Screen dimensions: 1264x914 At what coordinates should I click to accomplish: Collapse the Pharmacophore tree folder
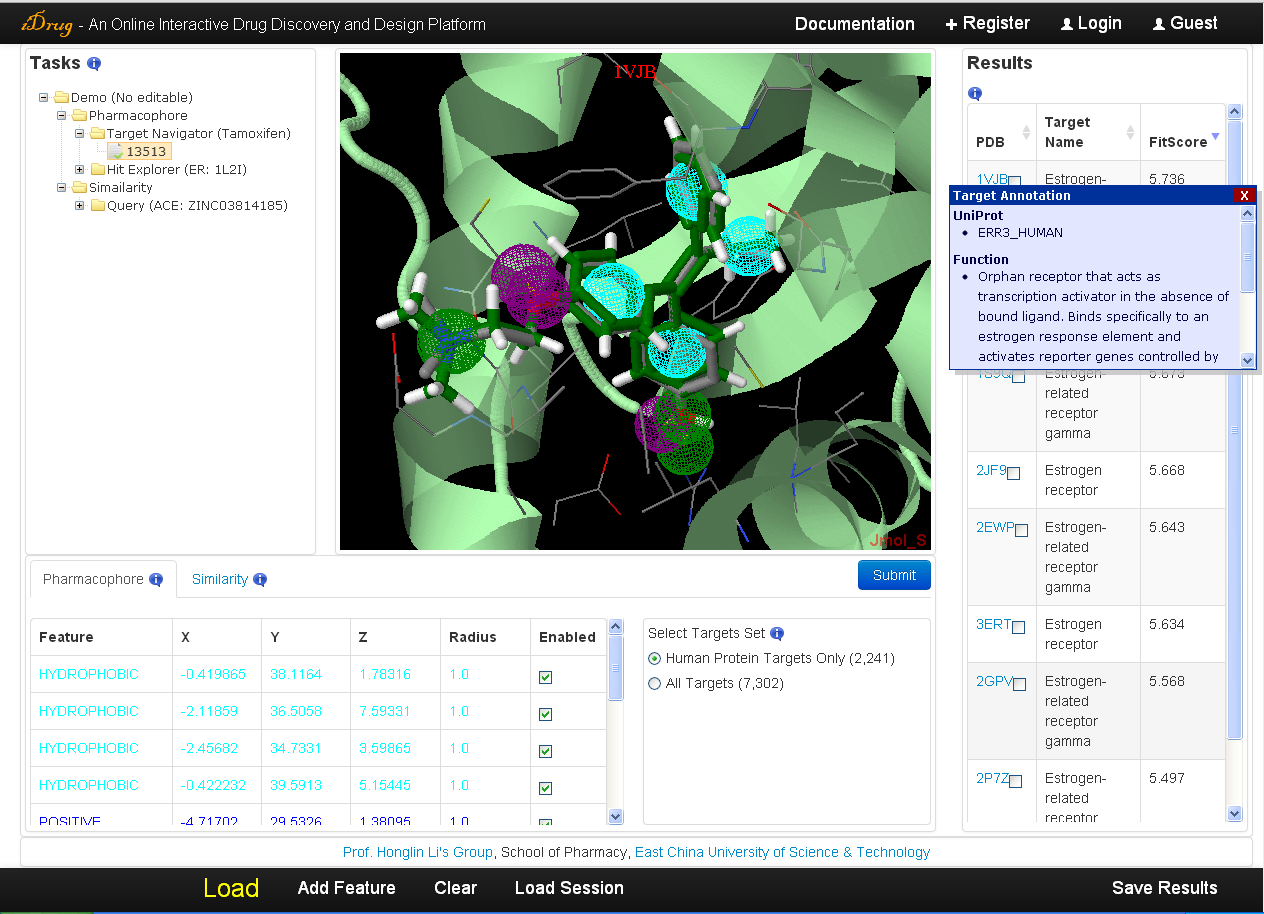[61, 115]
